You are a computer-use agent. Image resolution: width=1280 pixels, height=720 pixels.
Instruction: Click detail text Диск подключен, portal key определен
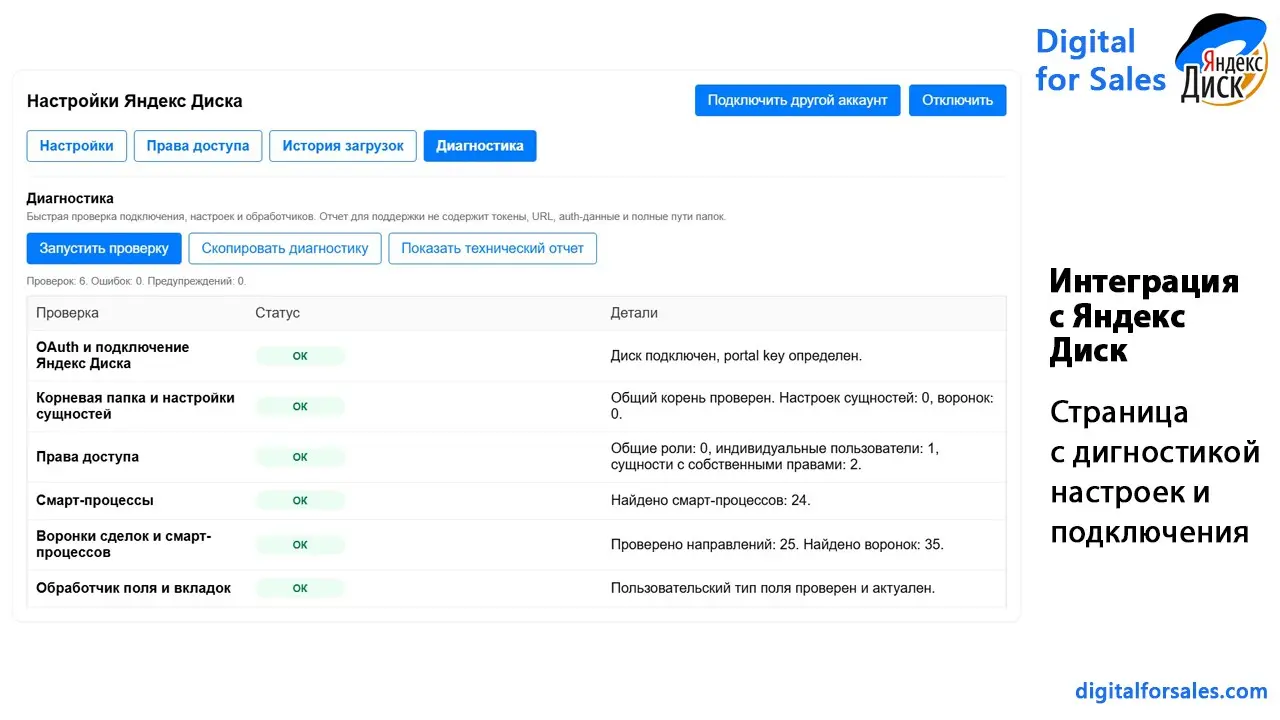click(736, 355)
